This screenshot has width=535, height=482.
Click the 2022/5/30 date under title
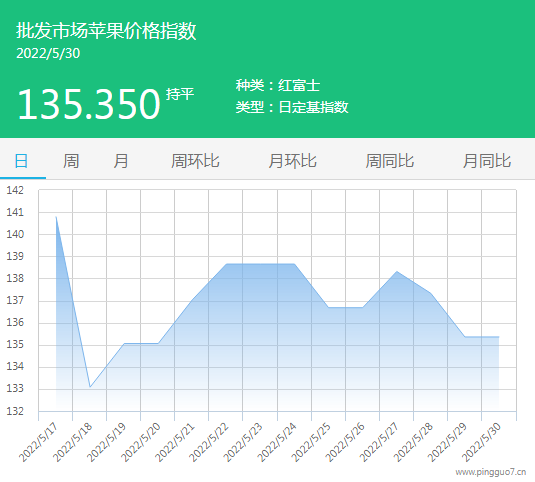tap(48, 53)
